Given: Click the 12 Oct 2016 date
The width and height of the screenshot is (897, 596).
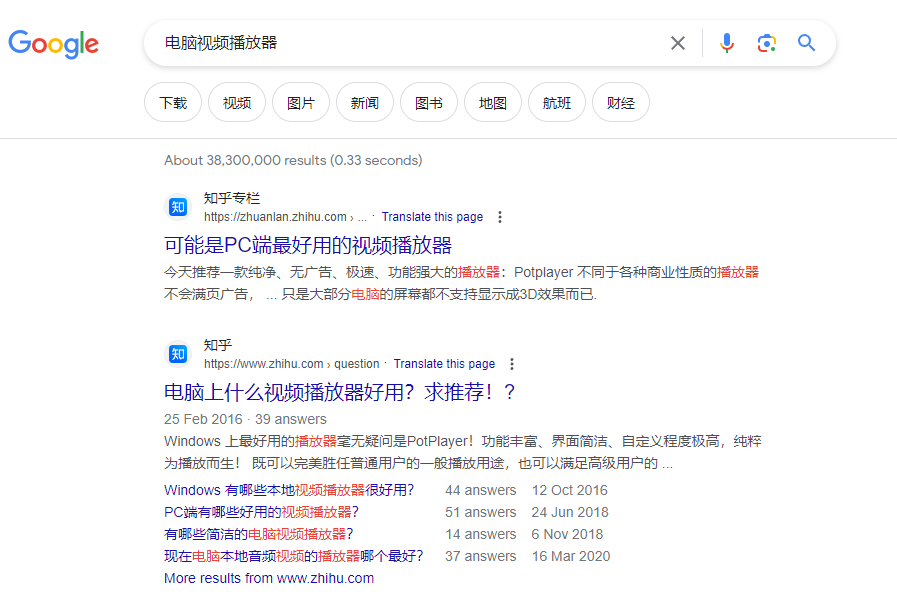Looking at the screenshot, I should coord(570,490).
